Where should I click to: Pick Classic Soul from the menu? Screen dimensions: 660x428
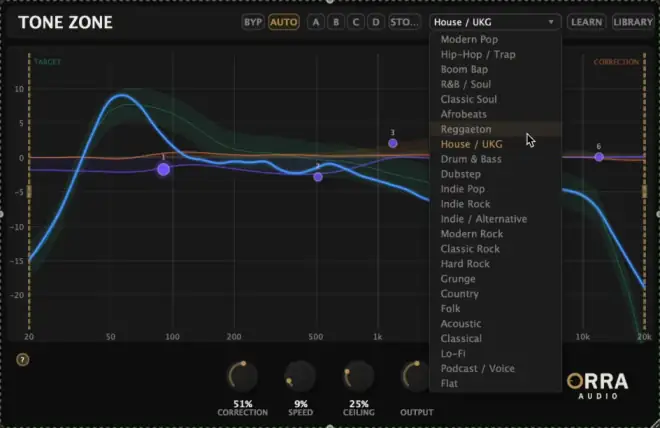pyautogui.click(x=495, y=99)
